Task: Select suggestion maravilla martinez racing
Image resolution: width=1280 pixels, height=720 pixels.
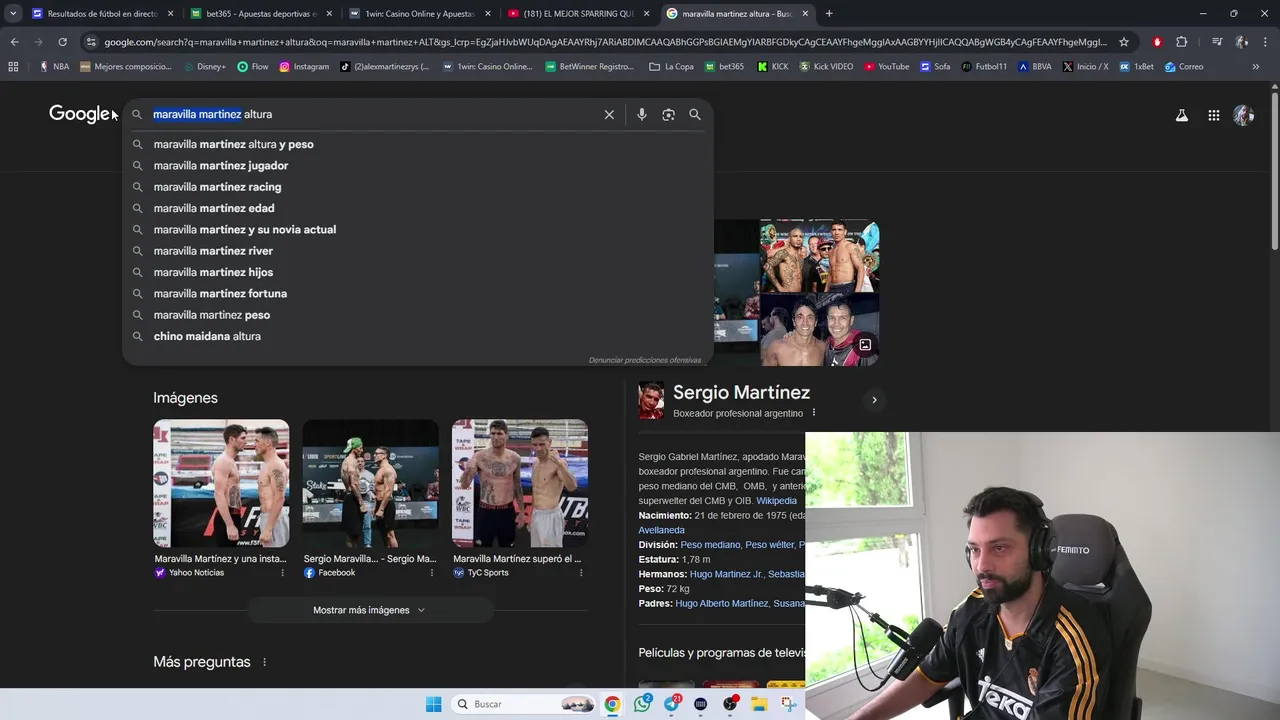Action: [418, 187]
